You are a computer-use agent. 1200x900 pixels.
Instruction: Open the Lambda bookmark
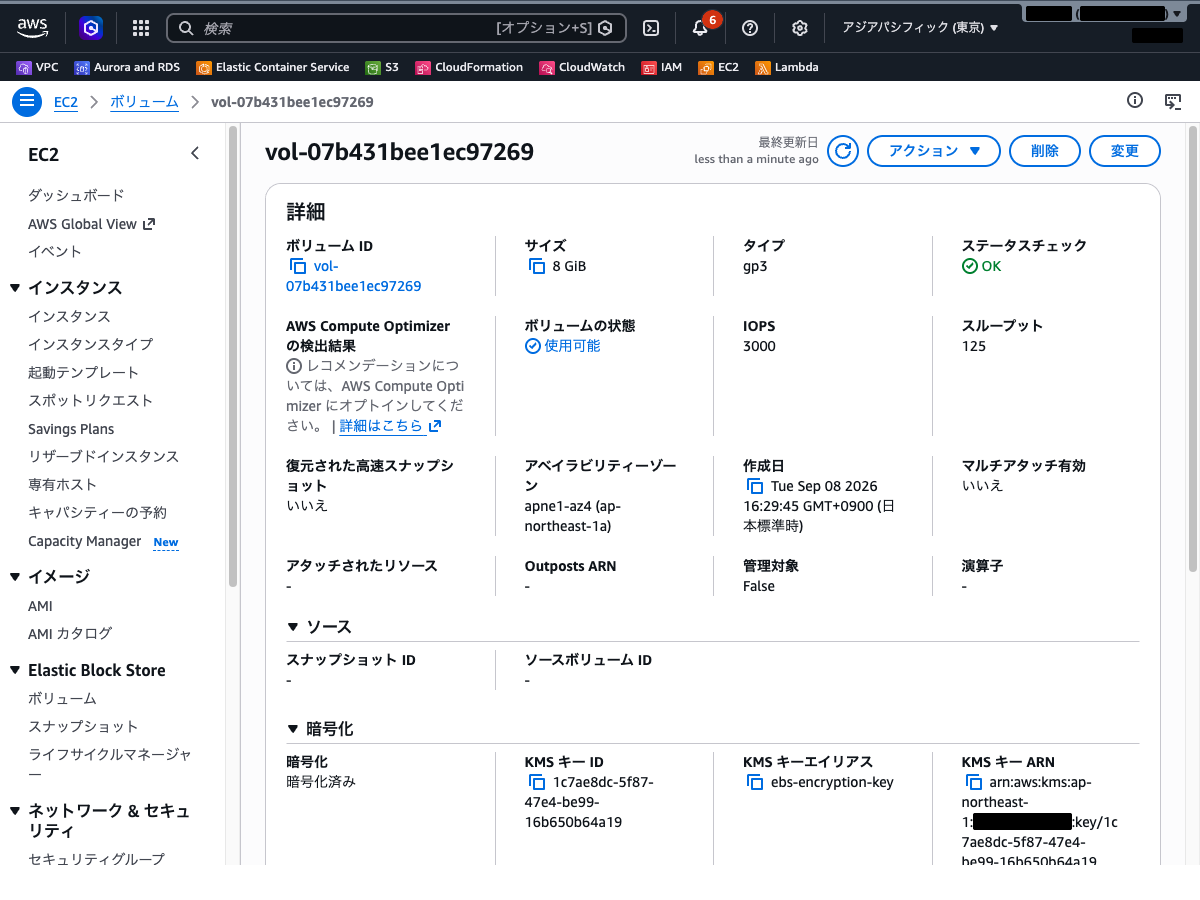point(787,67)
